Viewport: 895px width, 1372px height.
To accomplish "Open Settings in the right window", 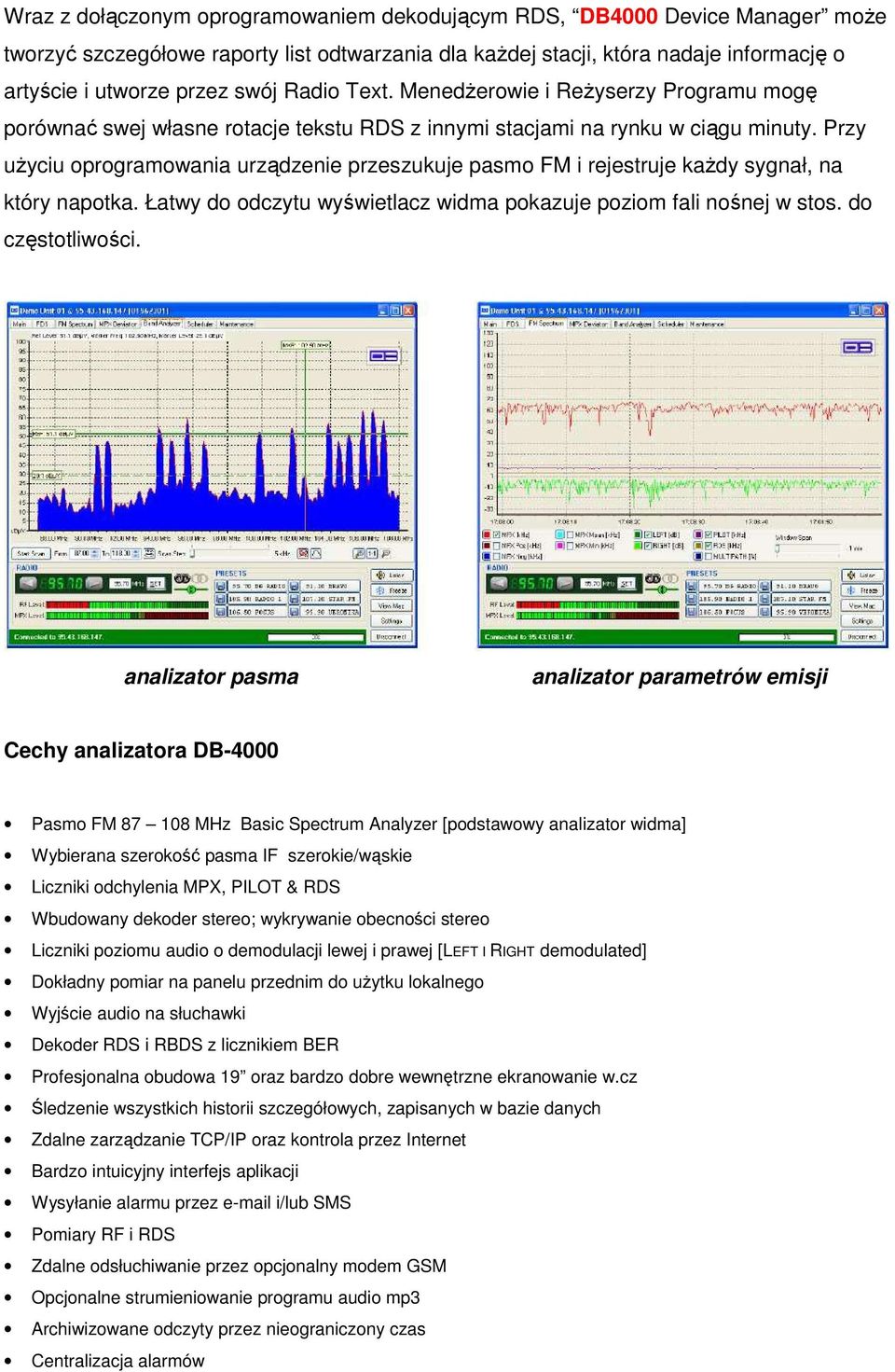I will point(862,621).
